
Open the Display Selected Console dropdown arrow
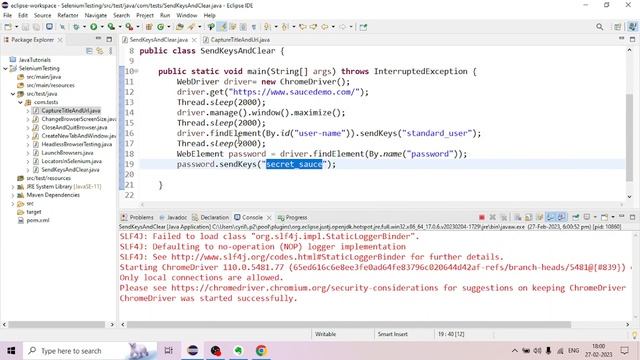pyautogui.click(x=595, y=217)
